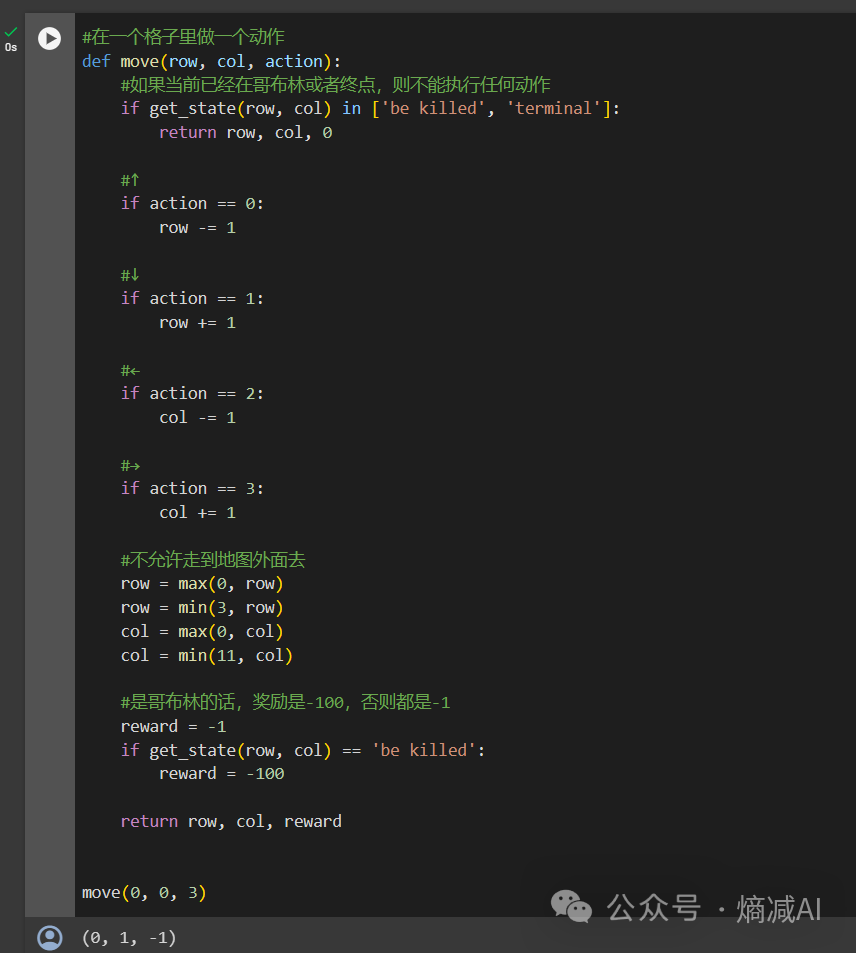Click the green checkmark execution status
Screen dimensions: 856x953
point(11,32)
